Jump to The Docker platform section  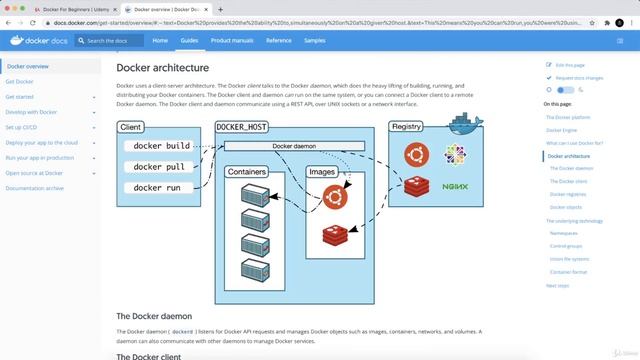(568, 117)
